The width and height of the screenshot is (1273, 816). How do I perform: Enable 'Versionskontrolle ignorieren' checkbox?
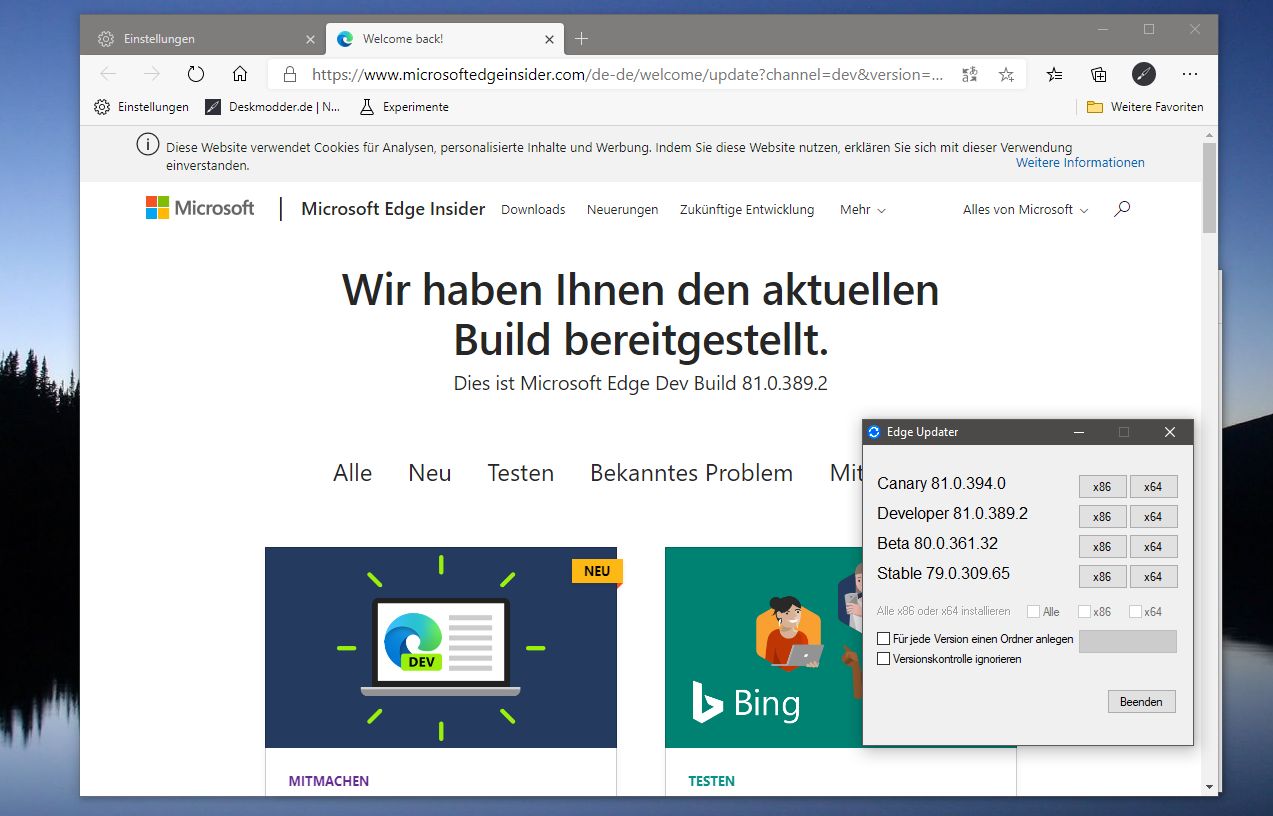[883, 659]
